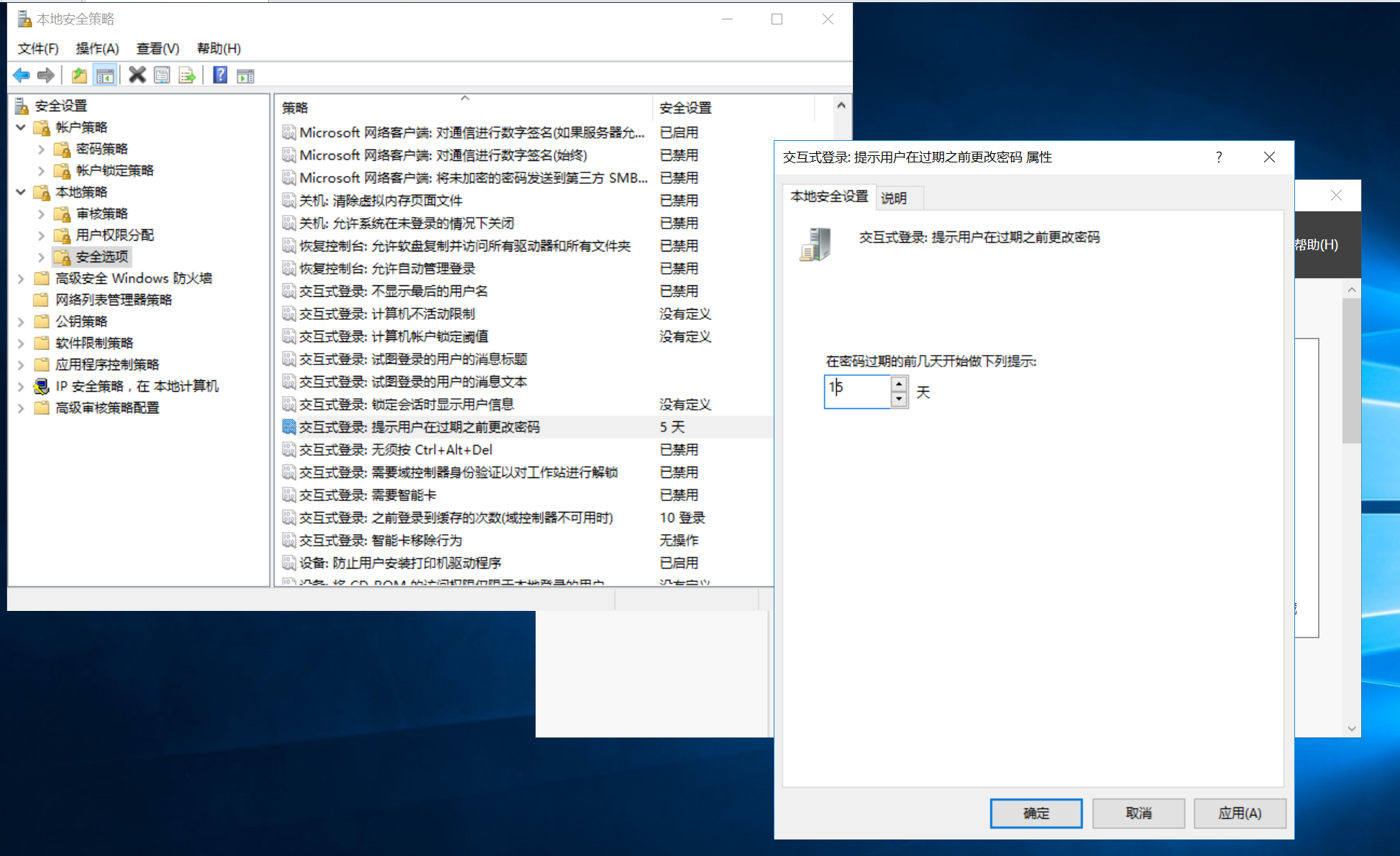Click the delete X toolbar icon

137,75
